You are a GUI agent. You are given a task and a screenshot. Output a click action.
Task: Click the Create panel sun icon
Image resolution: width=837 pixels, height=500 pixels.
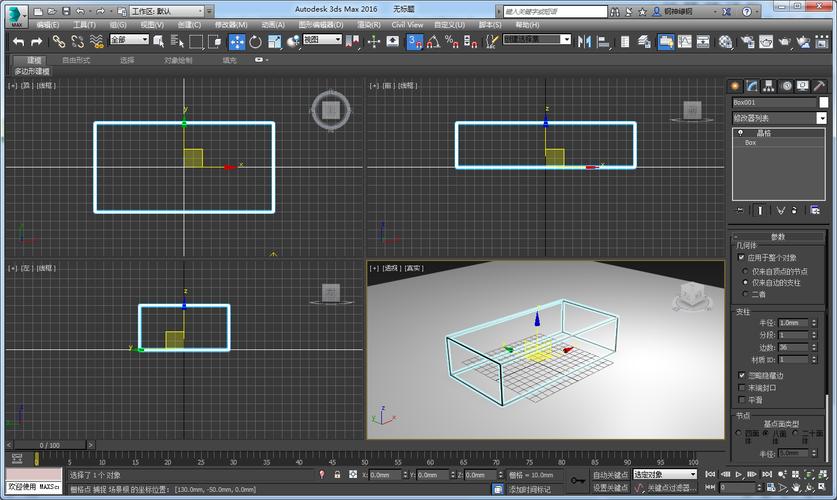[736, 86]
